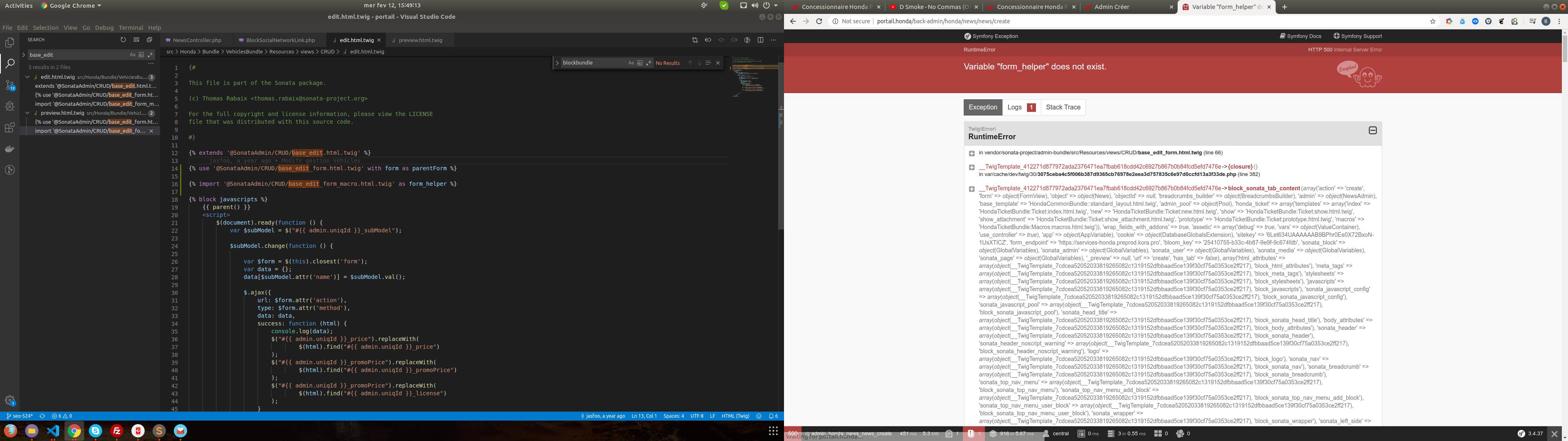The image size is (1568, 441).
Task: Toggle Match Whole Word in blockbundle find
Action: pyautogui.click(x=640, y=63)
